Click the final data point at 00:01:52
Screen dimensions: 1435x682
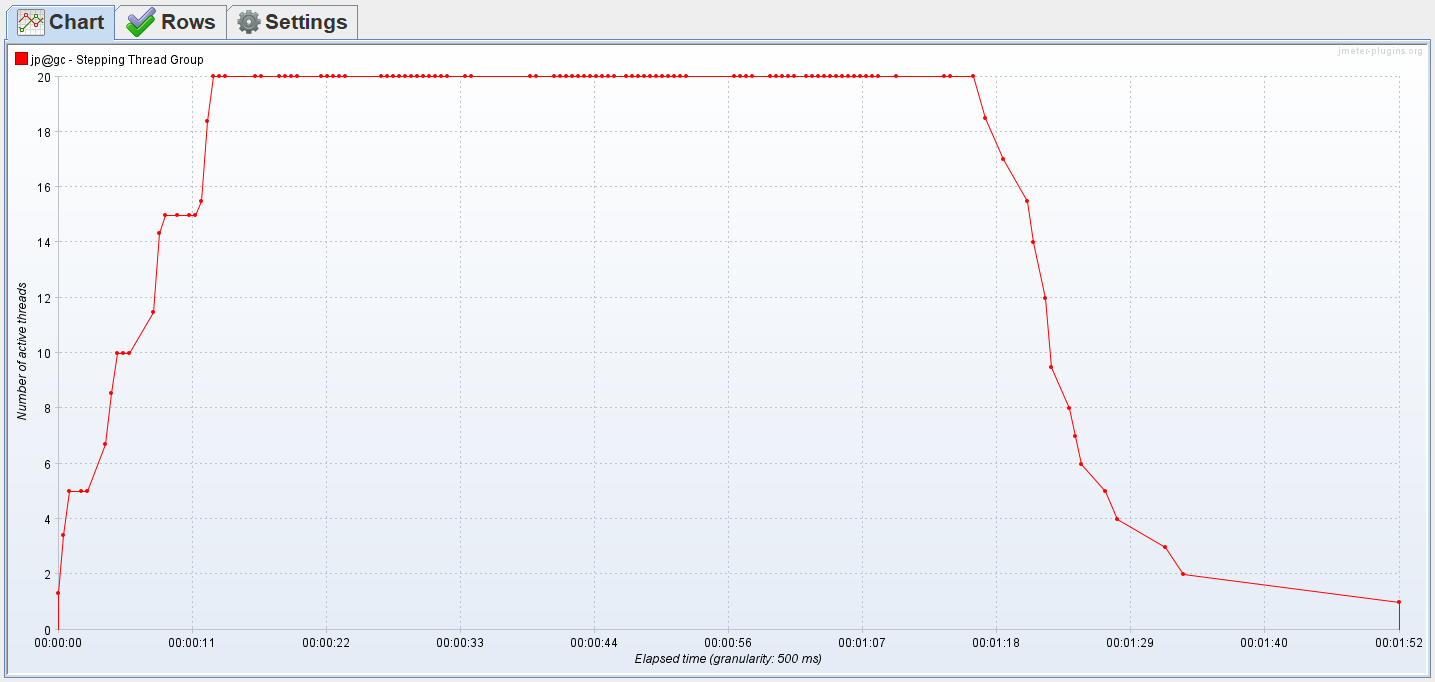click(1398, 602)
